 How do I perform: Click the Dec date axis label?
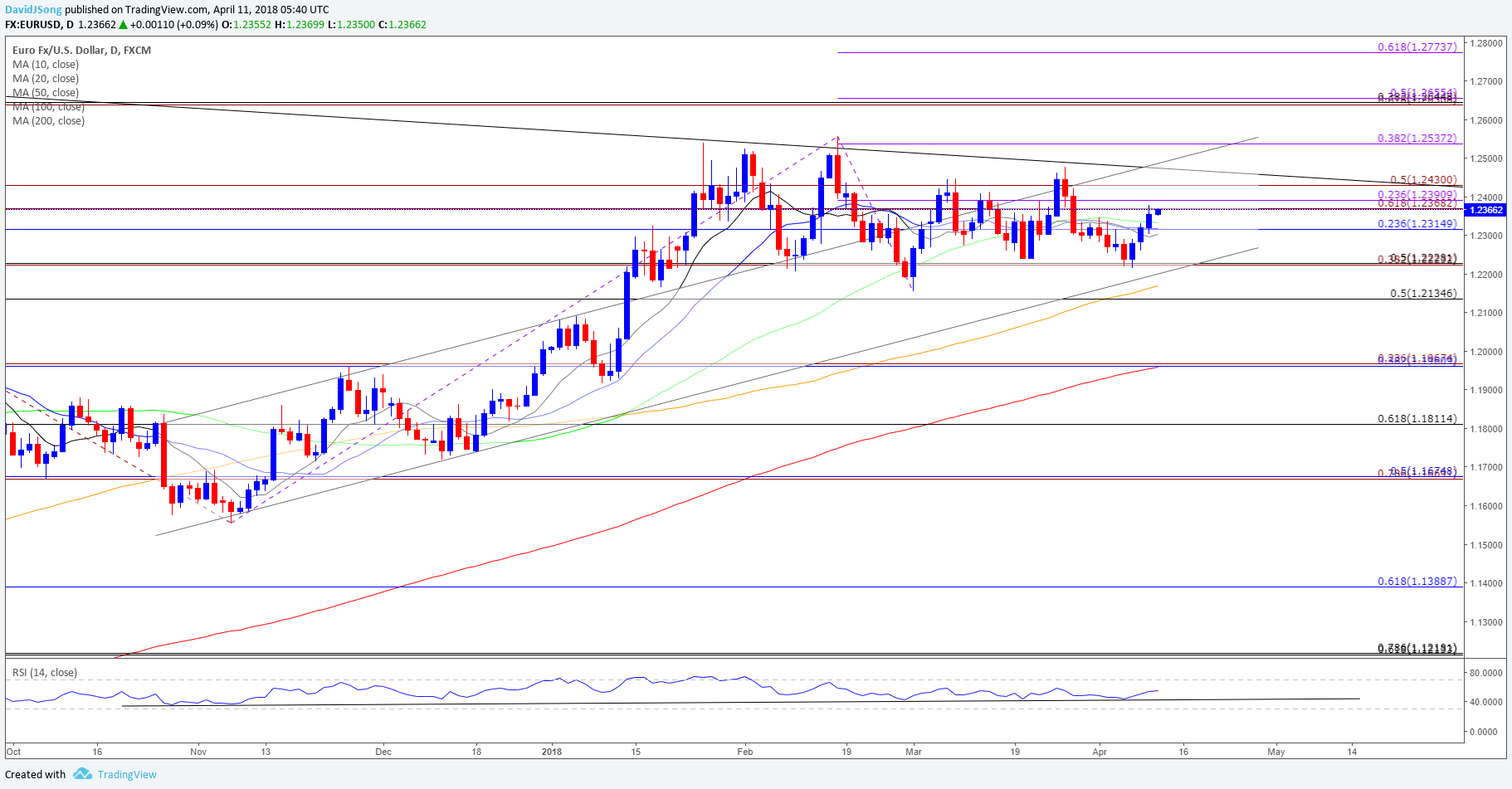point(383,752)
